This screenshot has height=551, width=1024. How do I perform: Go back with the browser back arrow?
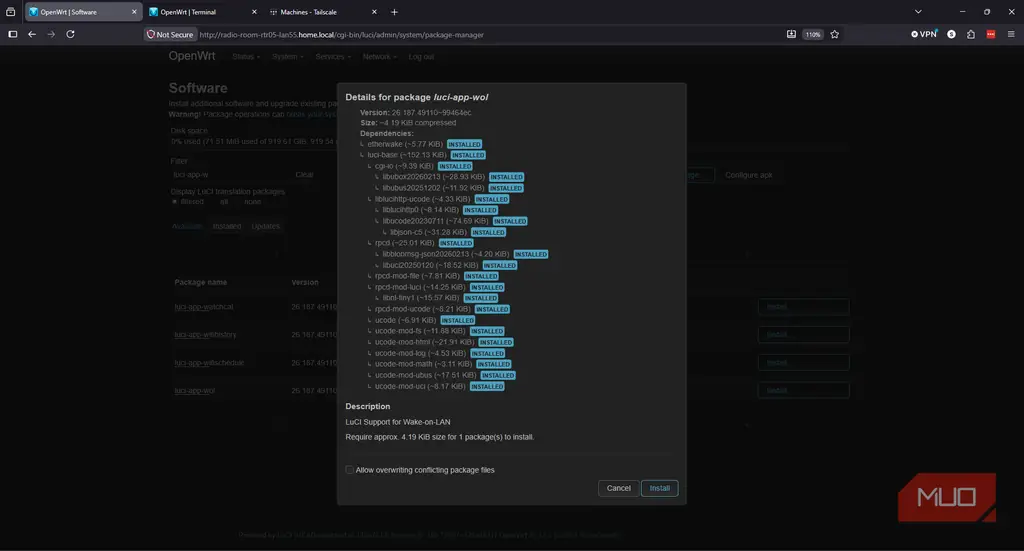[x=32, y=35]
